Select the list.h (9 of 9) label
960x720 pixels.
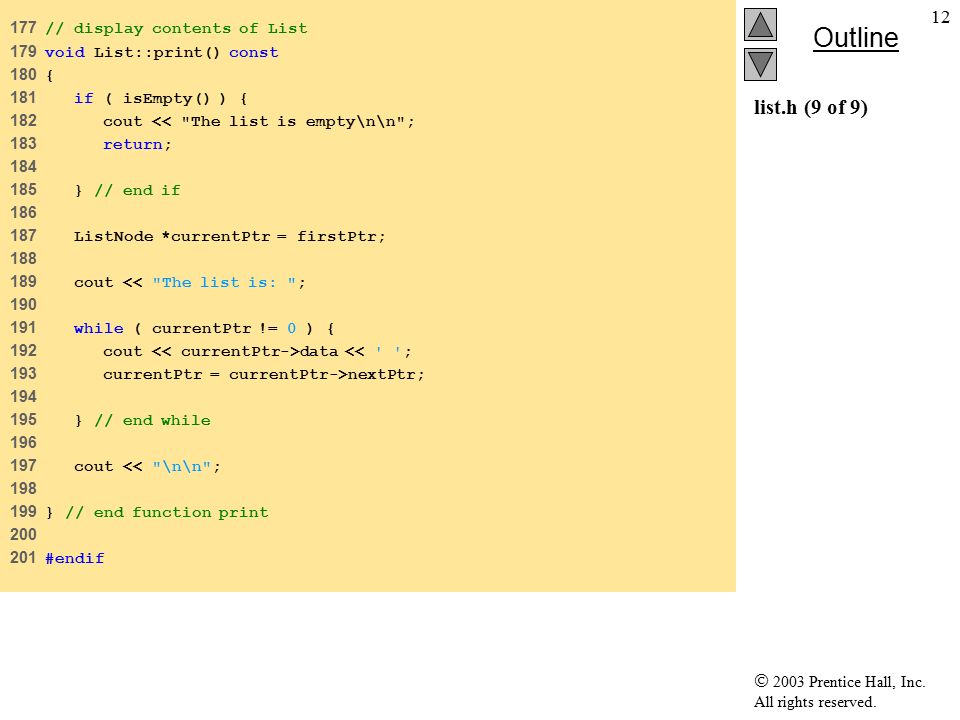811,108
